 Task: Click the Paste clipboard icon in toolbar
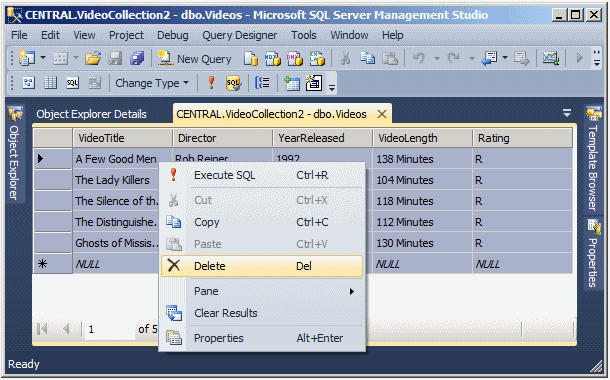pos(389,59)
